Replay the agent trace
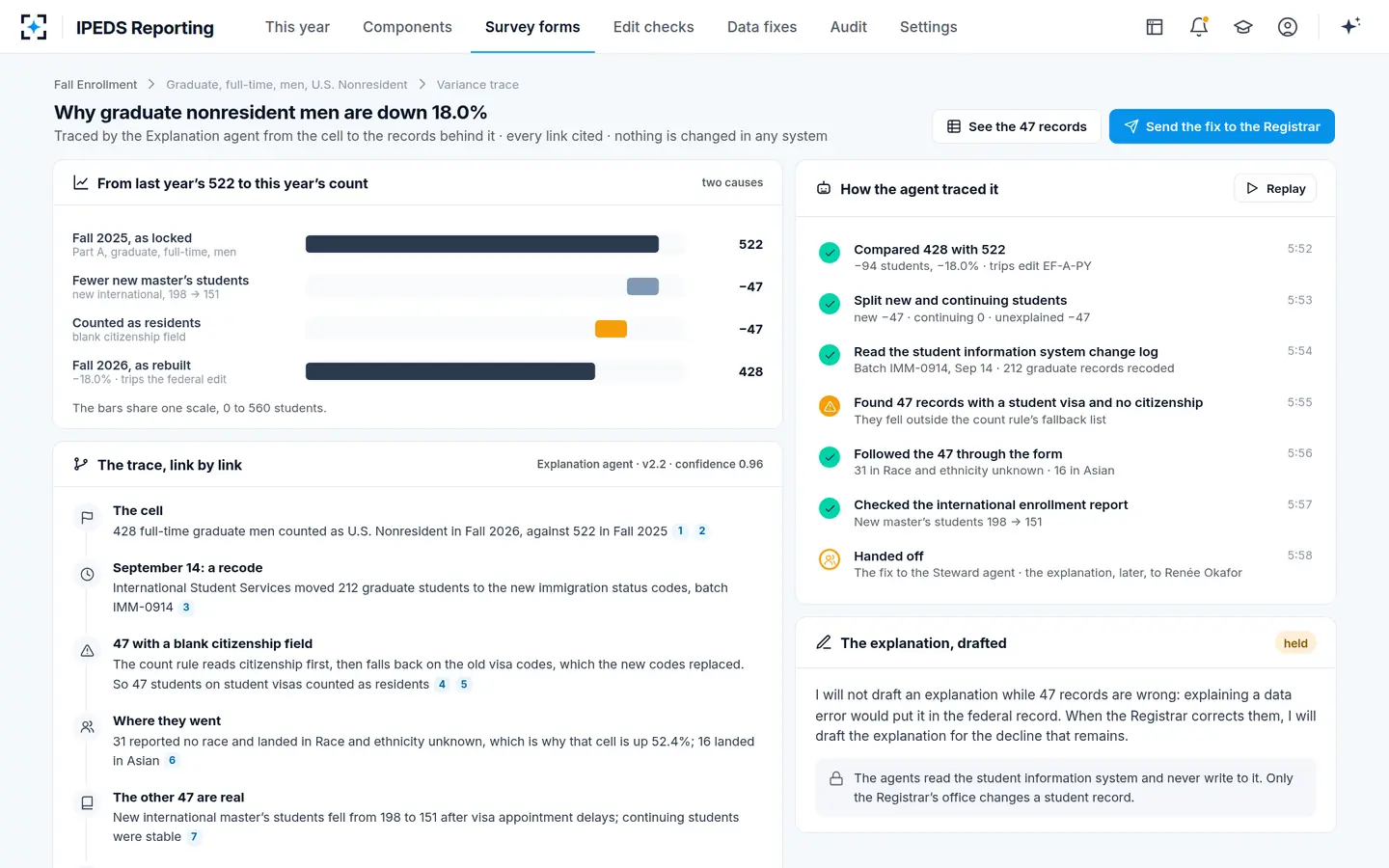 coord(1275,189)
